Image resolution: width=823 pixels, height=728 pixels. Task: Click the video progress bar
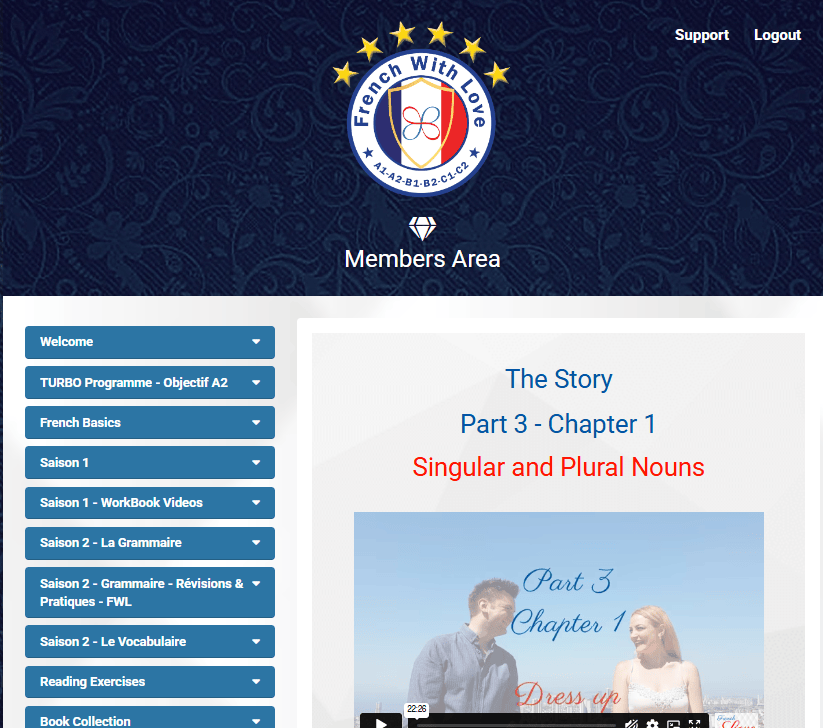516,725
